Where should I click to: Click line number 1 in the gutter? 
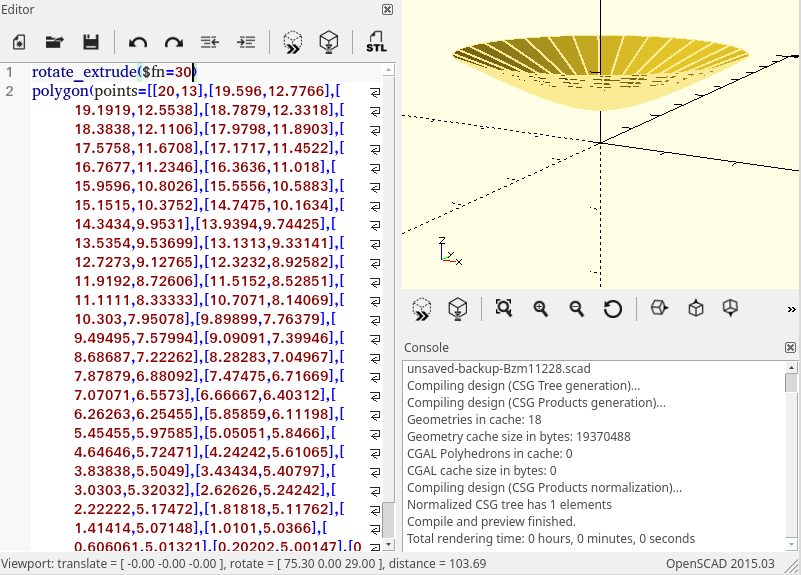(x=9, y=72)
